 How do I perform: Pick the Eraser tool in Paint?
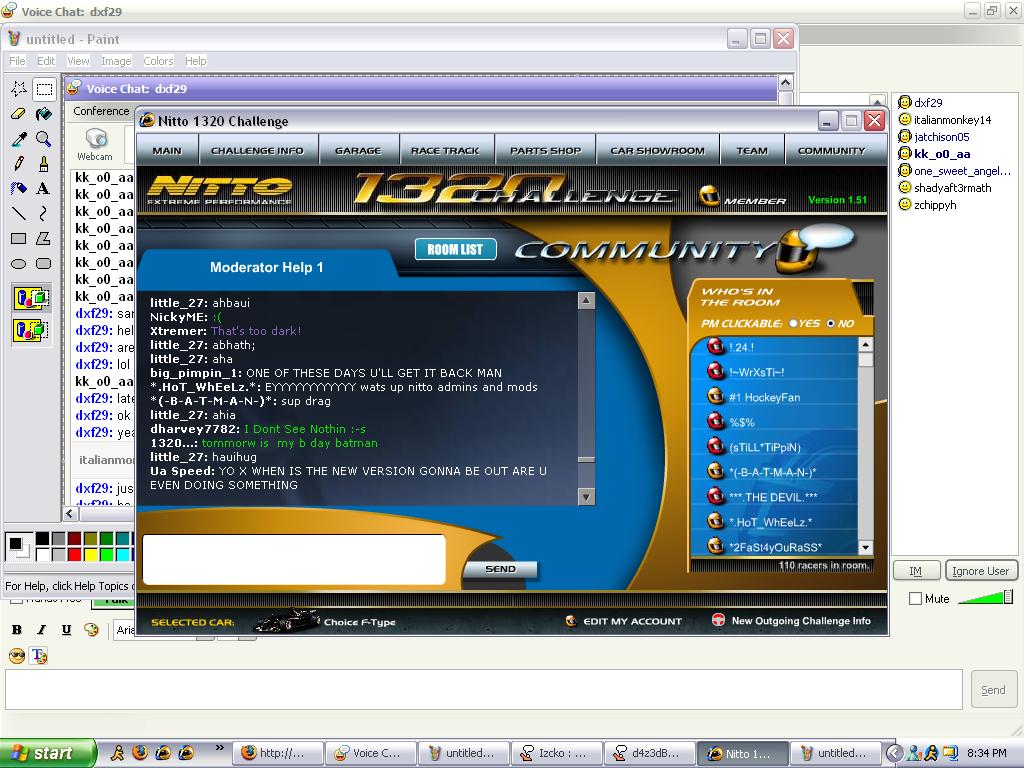19,114
